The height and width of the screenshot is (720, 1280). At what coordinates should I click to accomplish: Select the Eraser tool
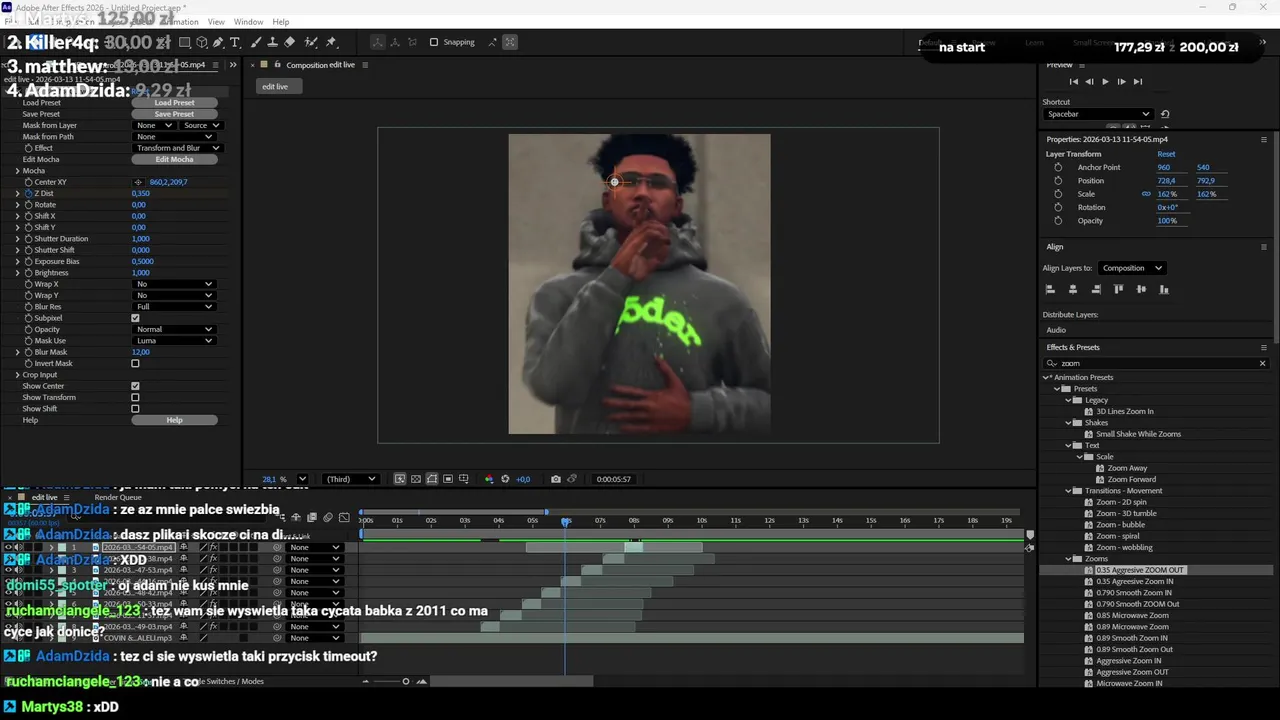(x=289, y=42)
